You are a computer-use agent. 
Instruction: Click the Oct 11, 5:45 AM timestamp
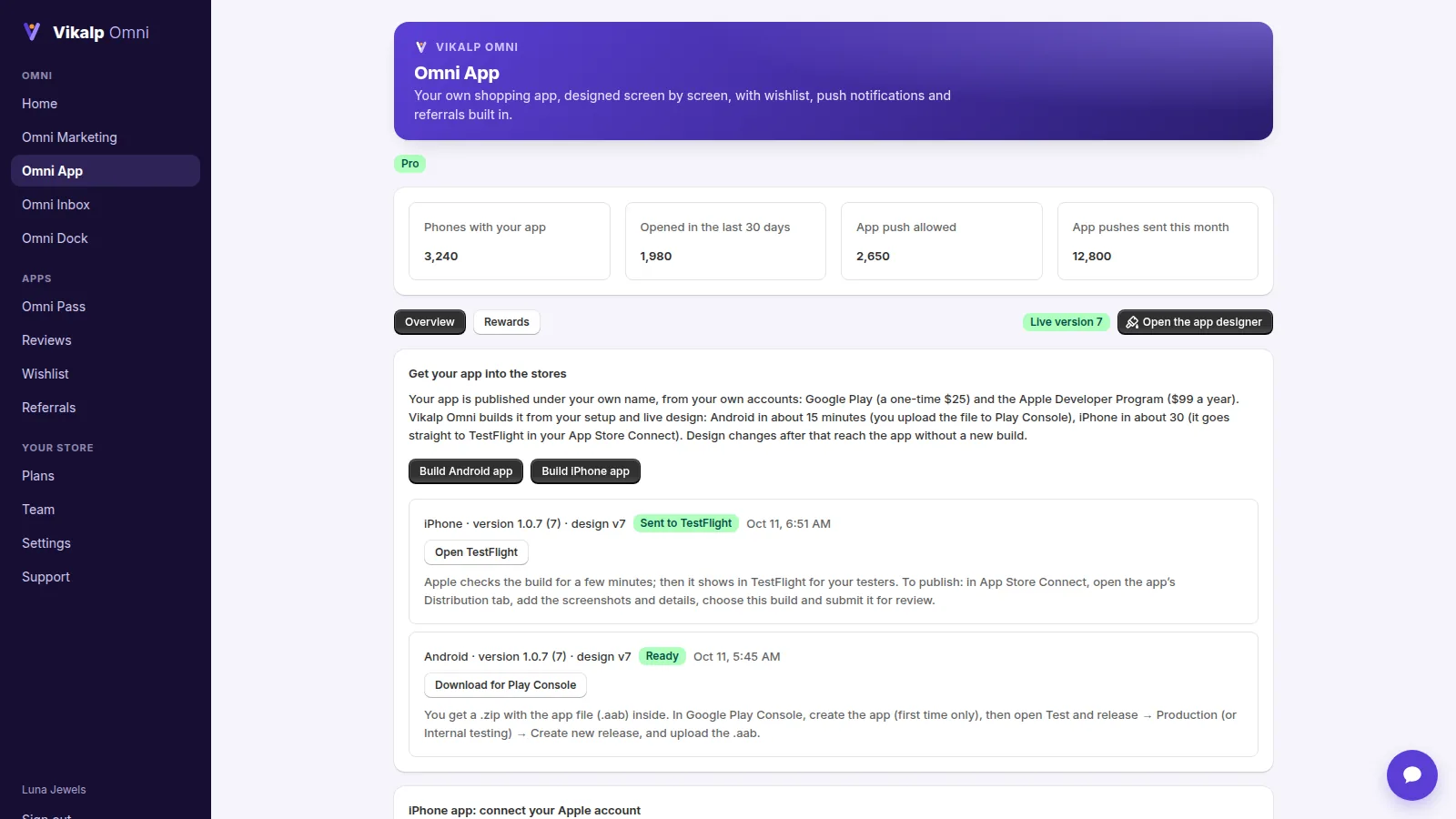click(x=737, y=657)
